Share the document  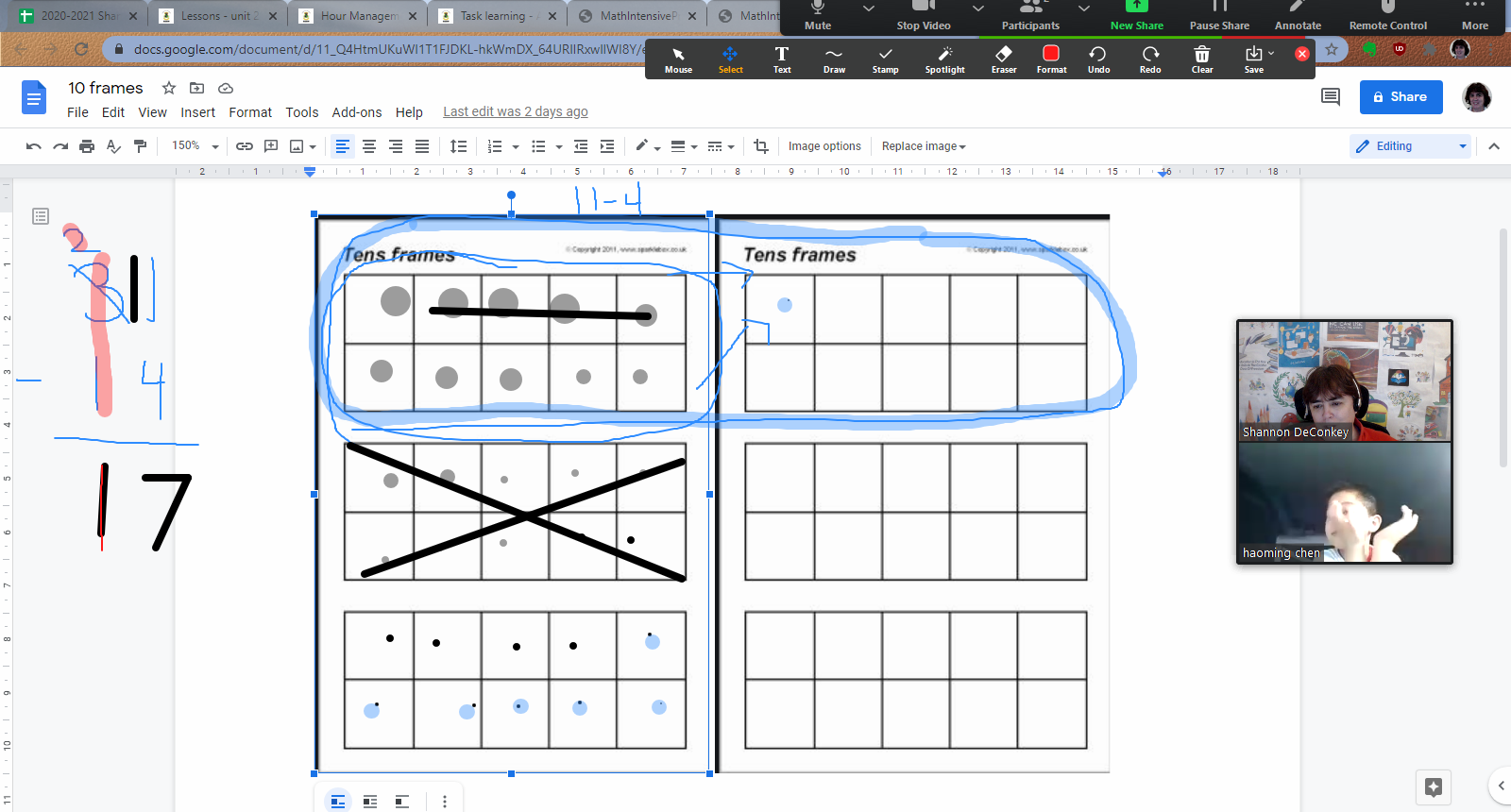click(1401, 96)
